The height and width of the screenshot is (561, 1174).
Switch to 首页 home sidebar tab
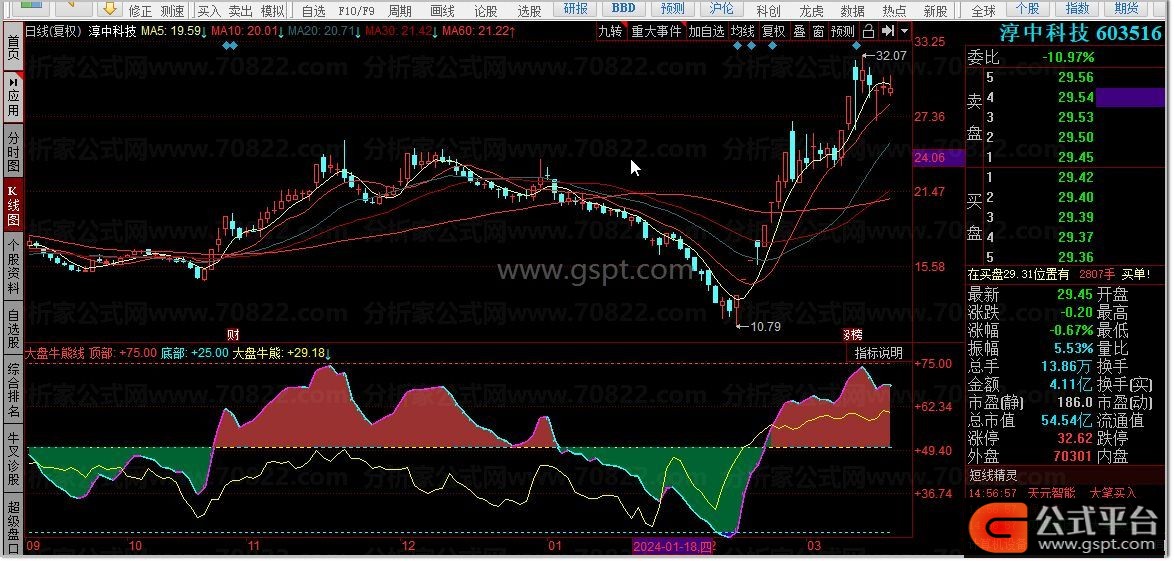(13, 45)
